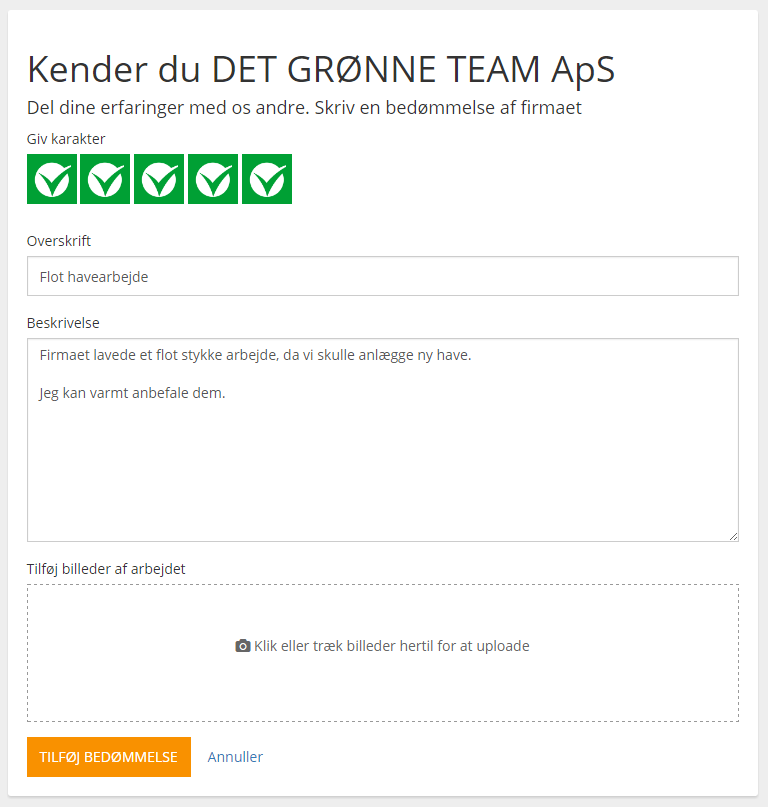Click inside the Beskrivelse text area

[x=383, y=440]
